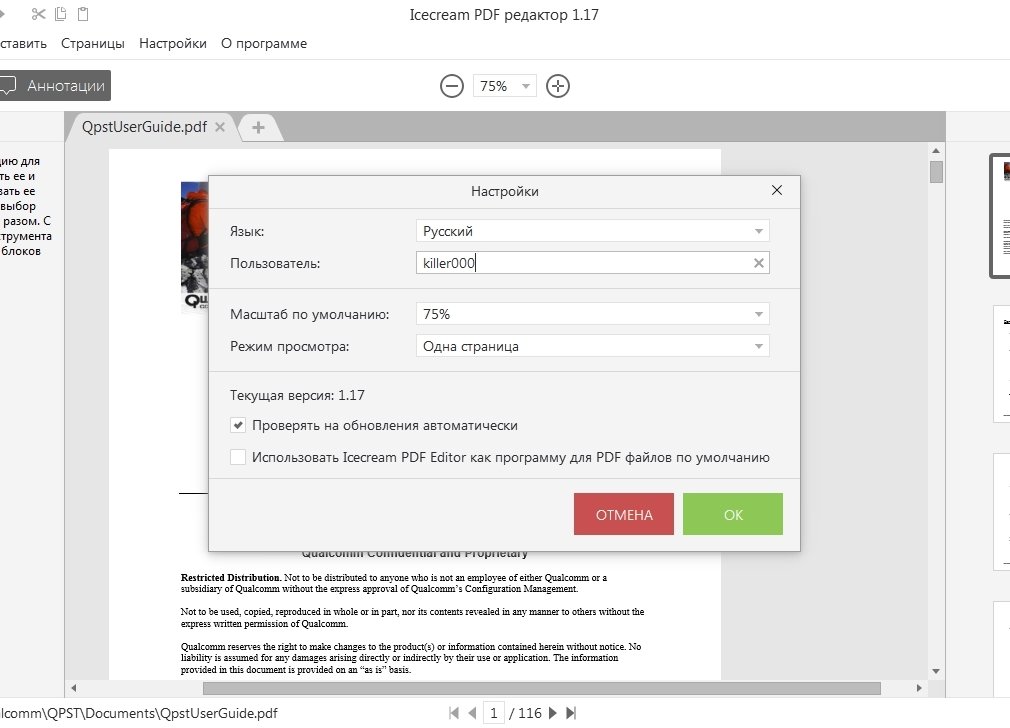Click the ОТМЕНА button

tap(624, 514)
